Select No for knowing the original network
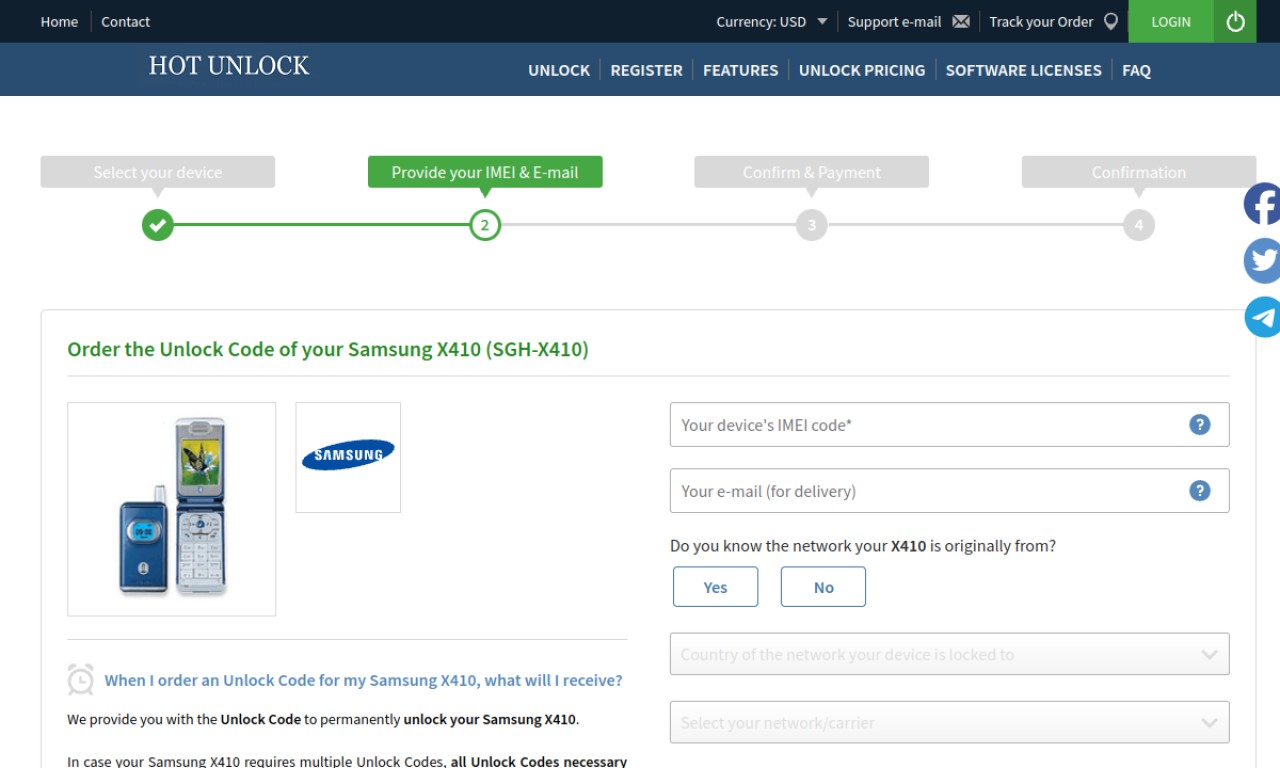 pos(823,587)
